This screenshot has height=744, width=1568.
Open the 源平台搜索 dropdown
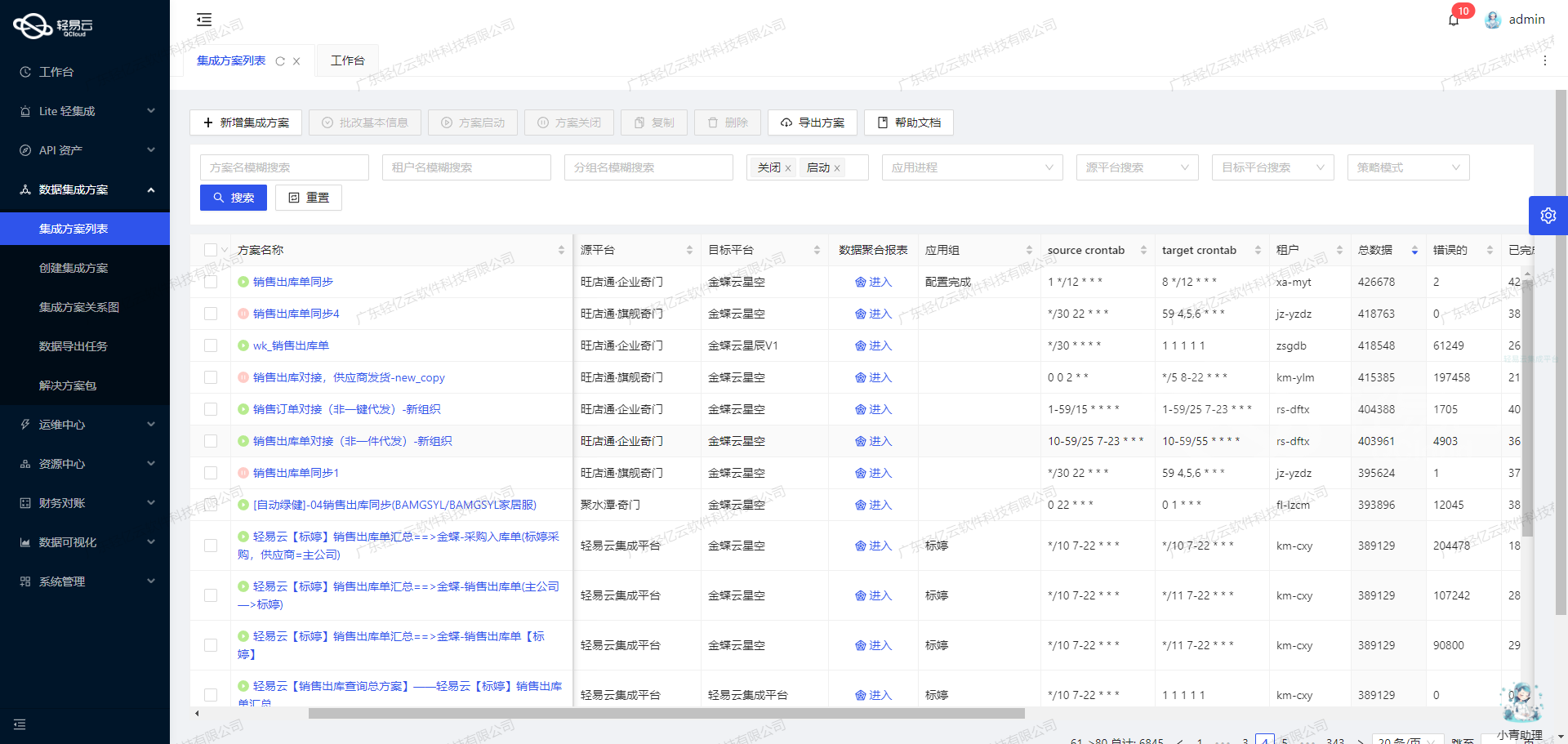[x=1137, y=167]
